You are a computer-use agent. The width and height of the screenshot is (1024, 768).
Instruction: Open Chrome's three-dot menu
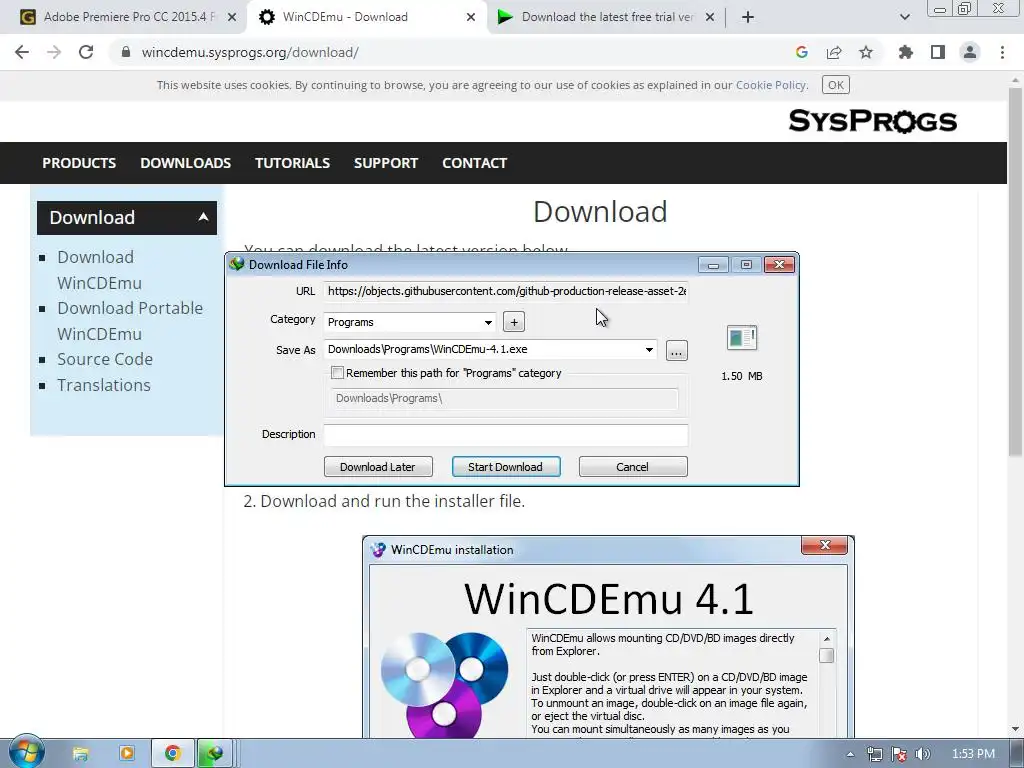pos(1002,52)
